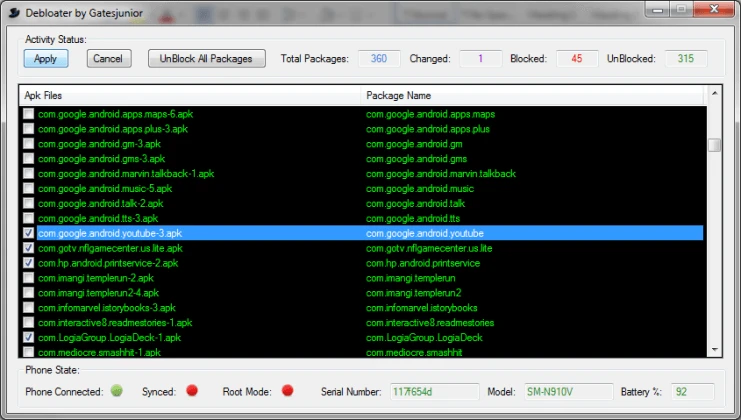
Task: Enable checkbox for com.google.android.apps.maps-6.apk
Action: tap(28, 114)
